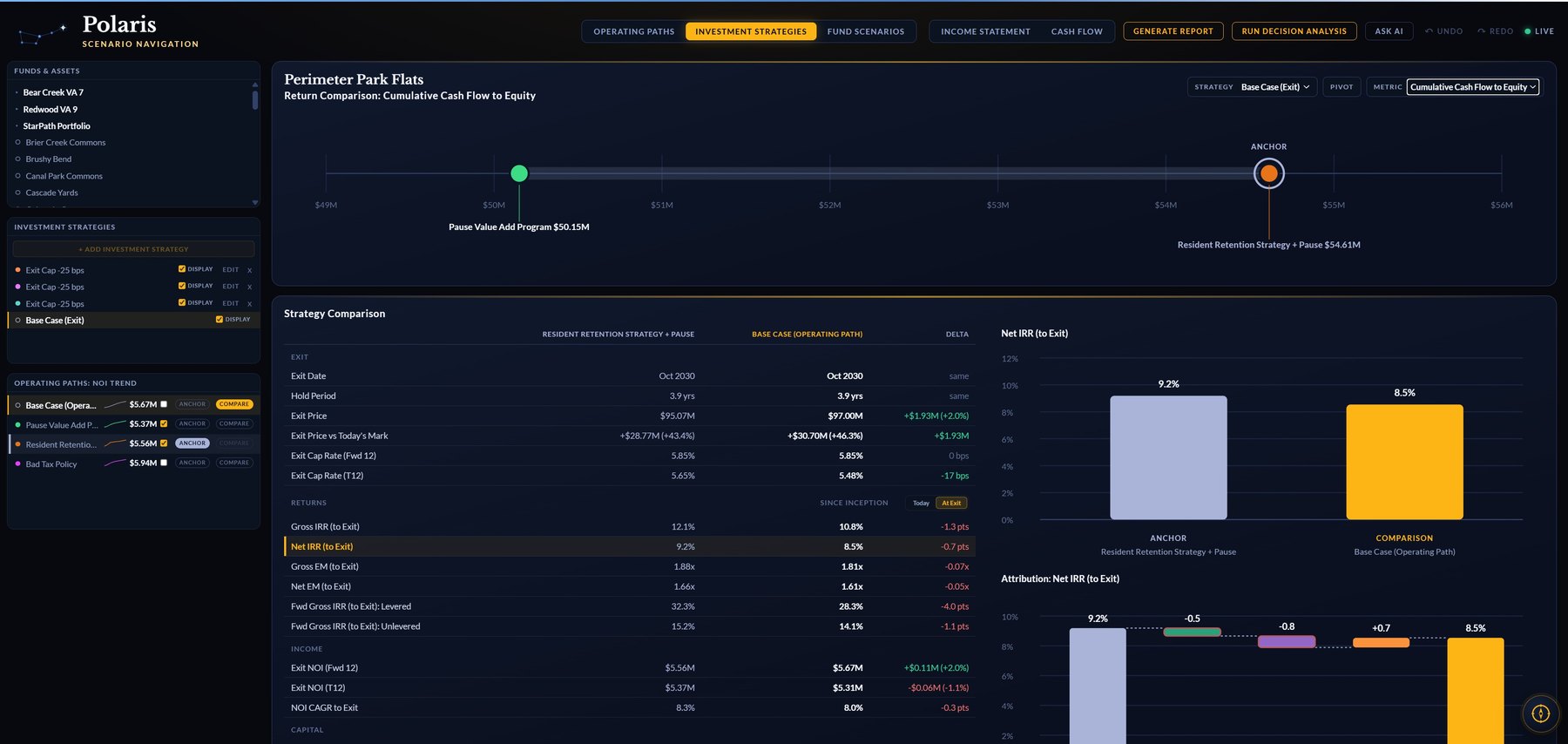Click the Polaris constellation logo
The image size is (1568, 744).
coord(42,34)
